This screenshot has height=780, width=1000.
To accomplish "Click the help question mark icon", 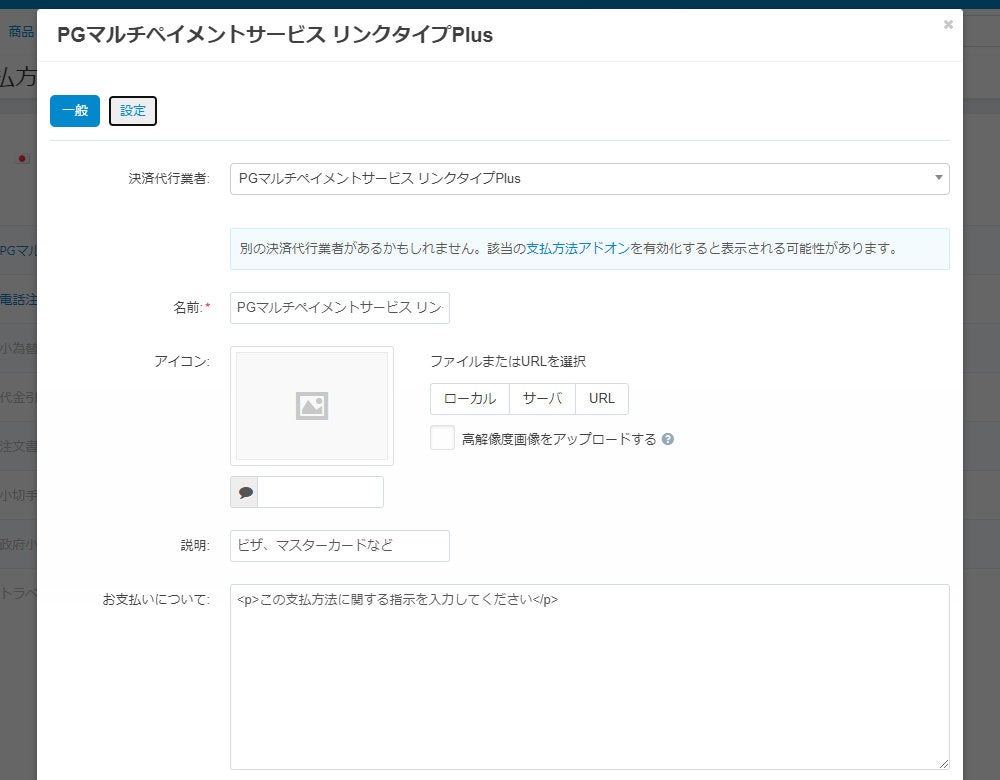I will point(668,439).
